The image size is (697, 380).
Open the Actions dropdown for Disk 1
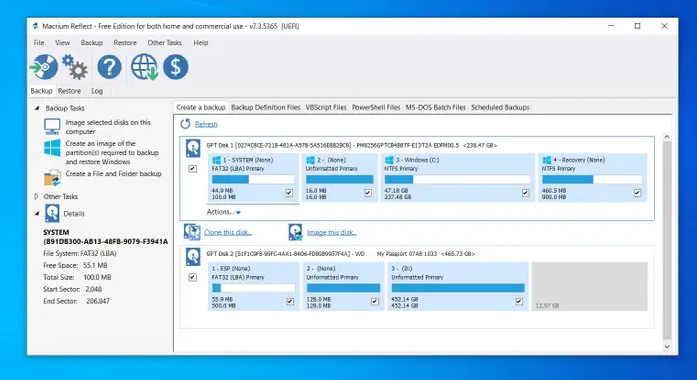pos(224,212)
